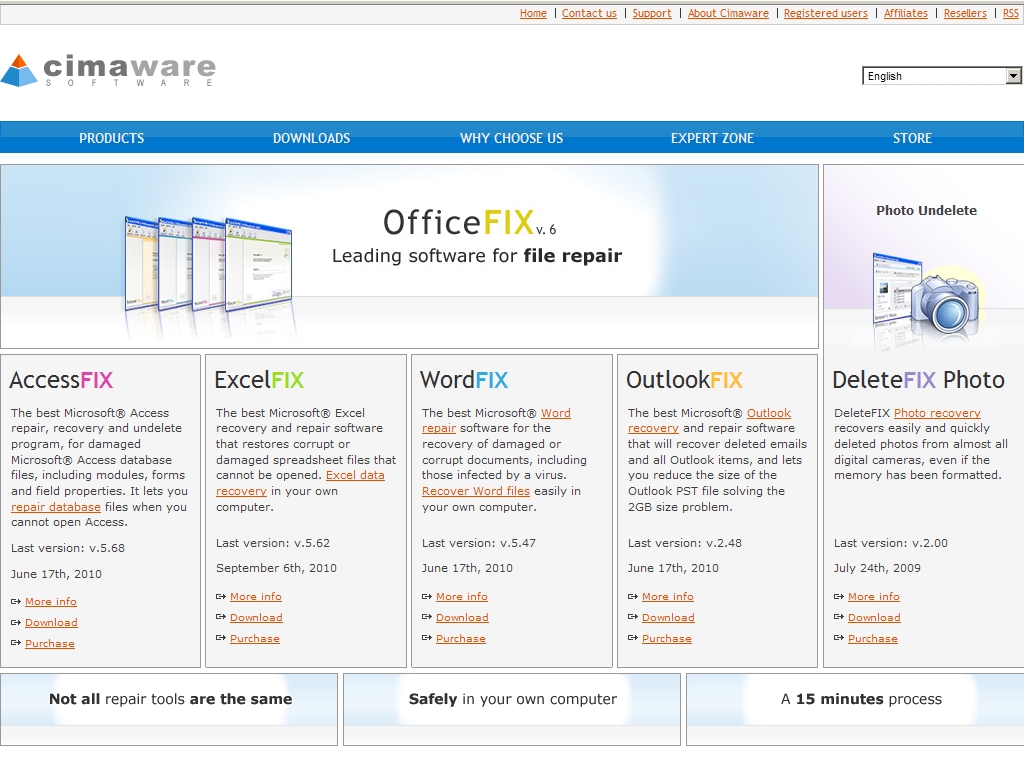Follow the Outlook recovery link
Image resolution: width=1024 pixels, height=768 pixels.
point(769,413)
